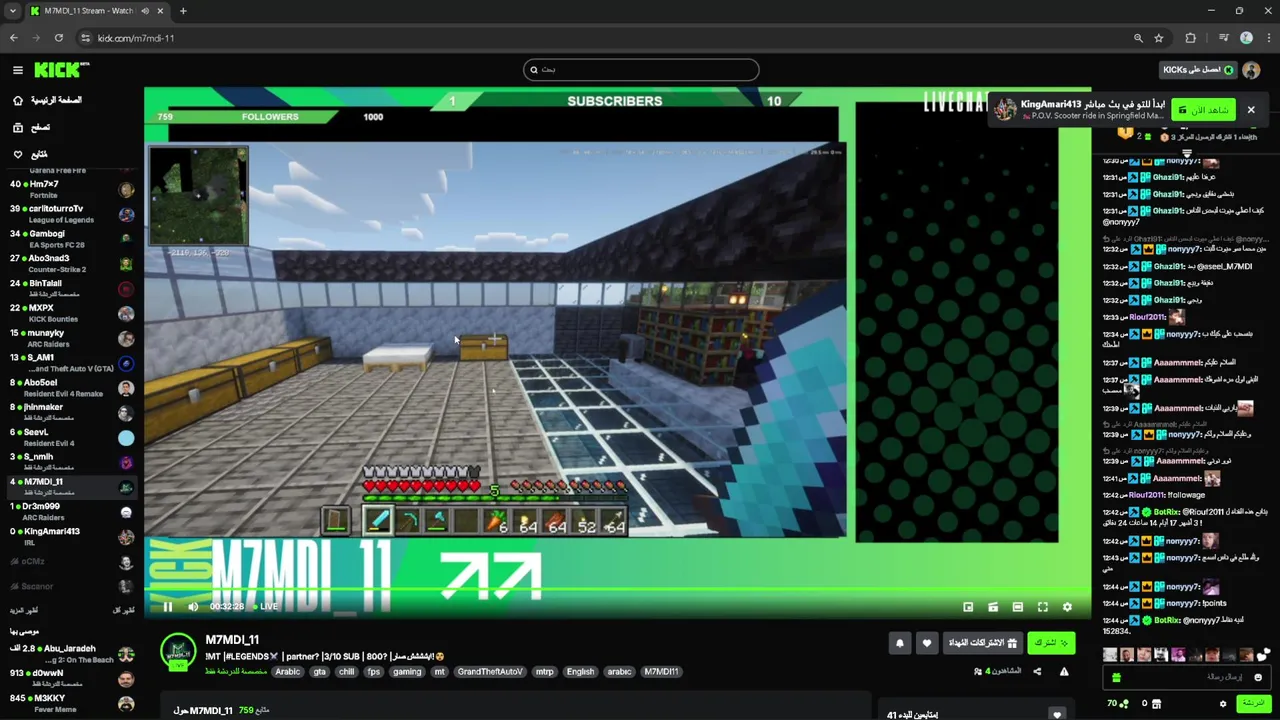
Task: Open KingAmari413 IRL channel in sidebar
Action: (70, 537)
